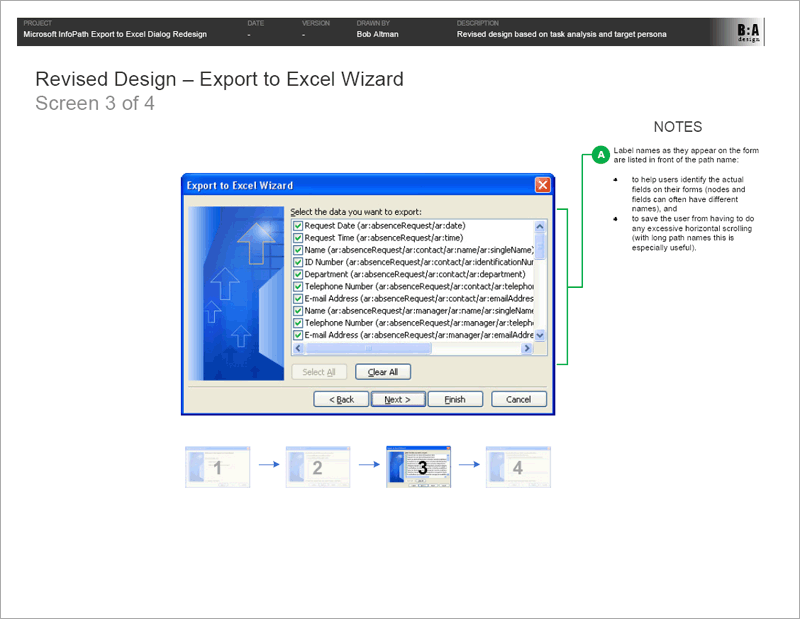The height and width of the screenshot is (619, 800).
Task: Toggle manager E-mail Address checkbox
Action: tap(298, 335)
